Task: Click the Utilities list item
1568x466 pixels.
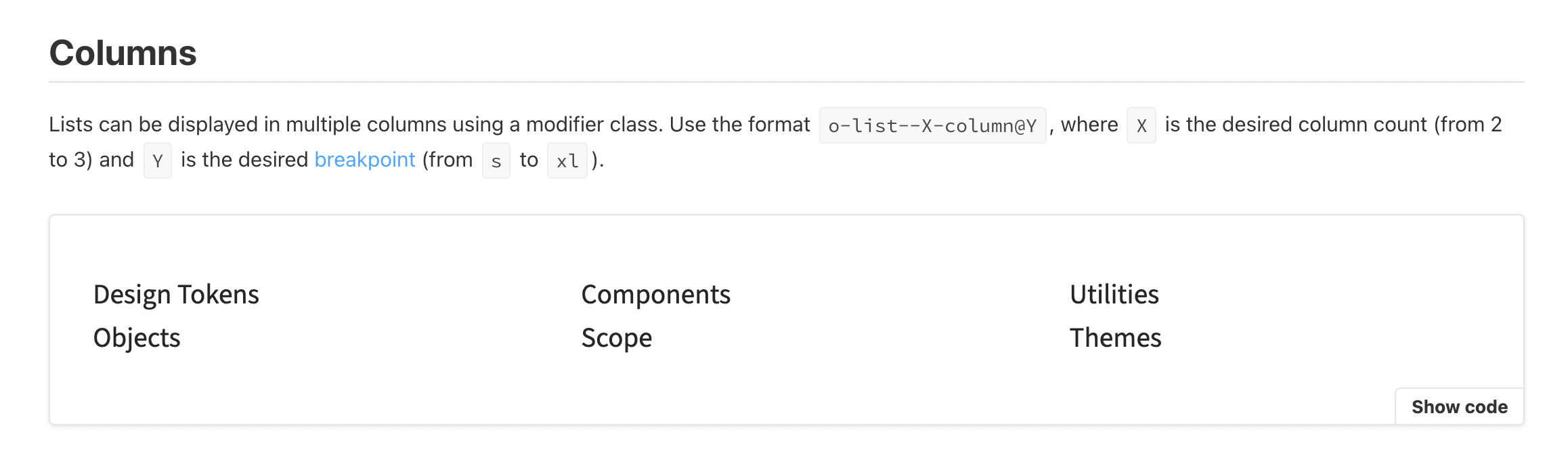Action: (x=1114, y=295)
